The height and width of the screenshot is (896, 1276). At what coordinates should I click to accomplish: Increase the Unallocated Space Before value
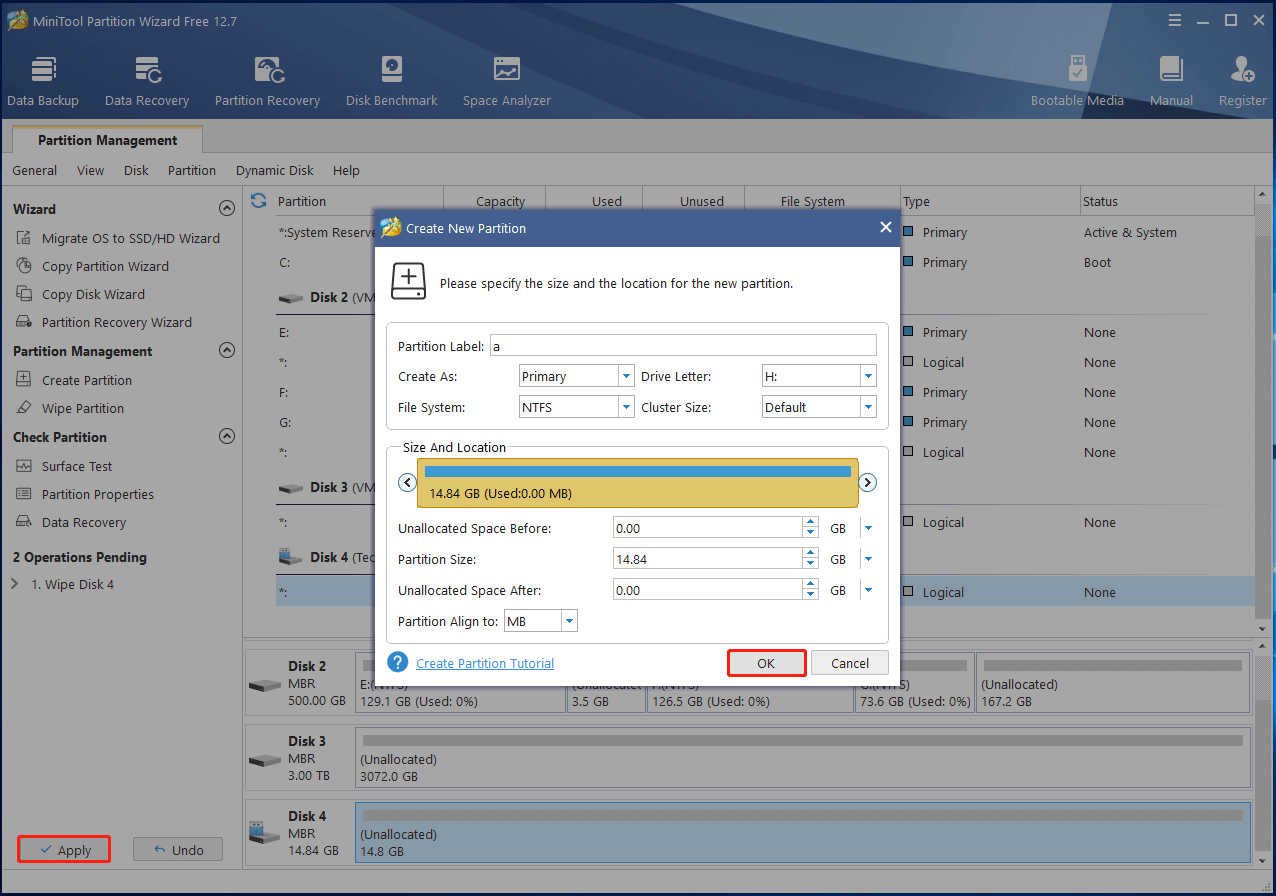(810, 523)
